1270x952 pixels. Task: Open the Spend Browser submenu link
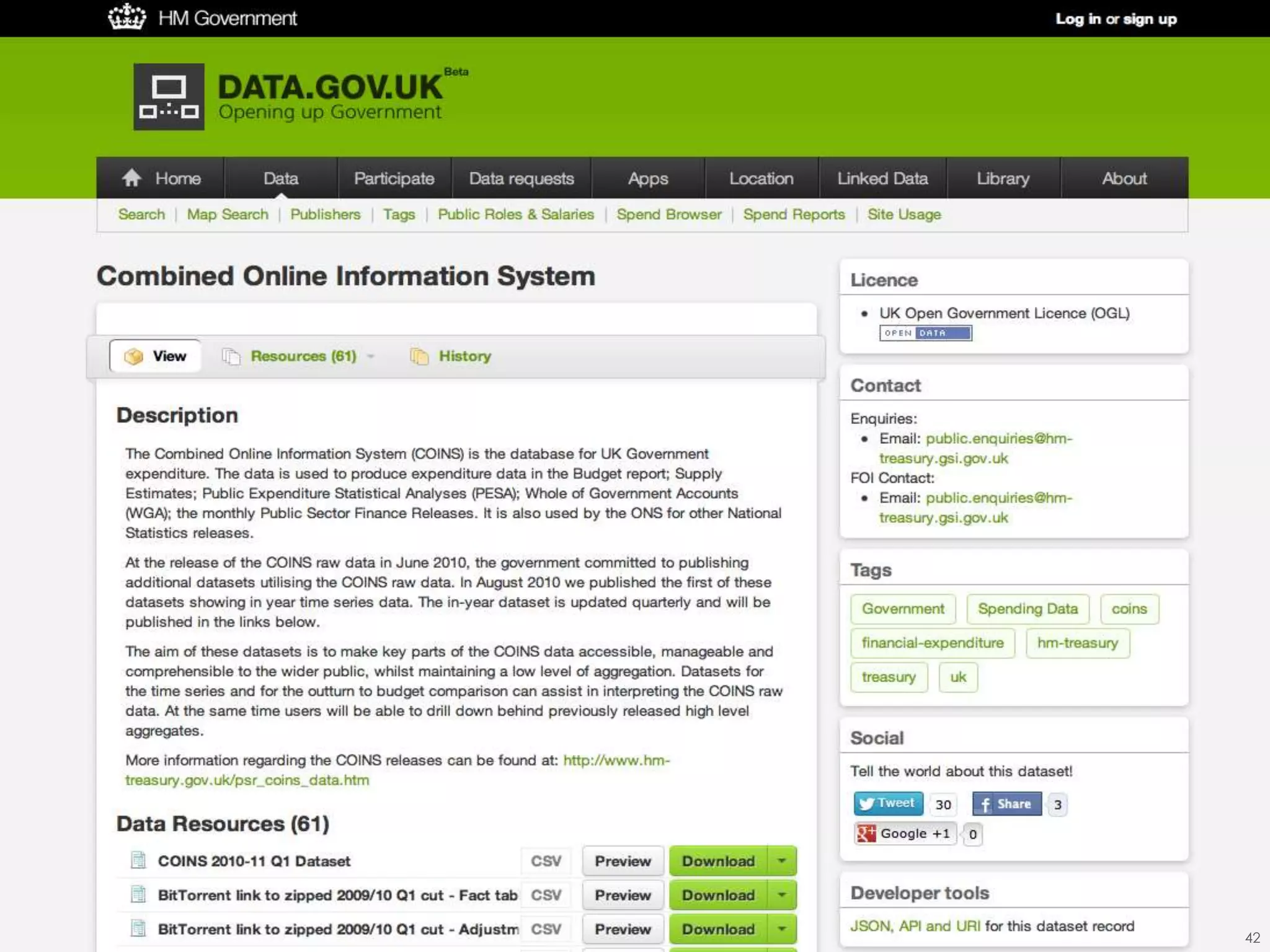[x=668, y=214]
